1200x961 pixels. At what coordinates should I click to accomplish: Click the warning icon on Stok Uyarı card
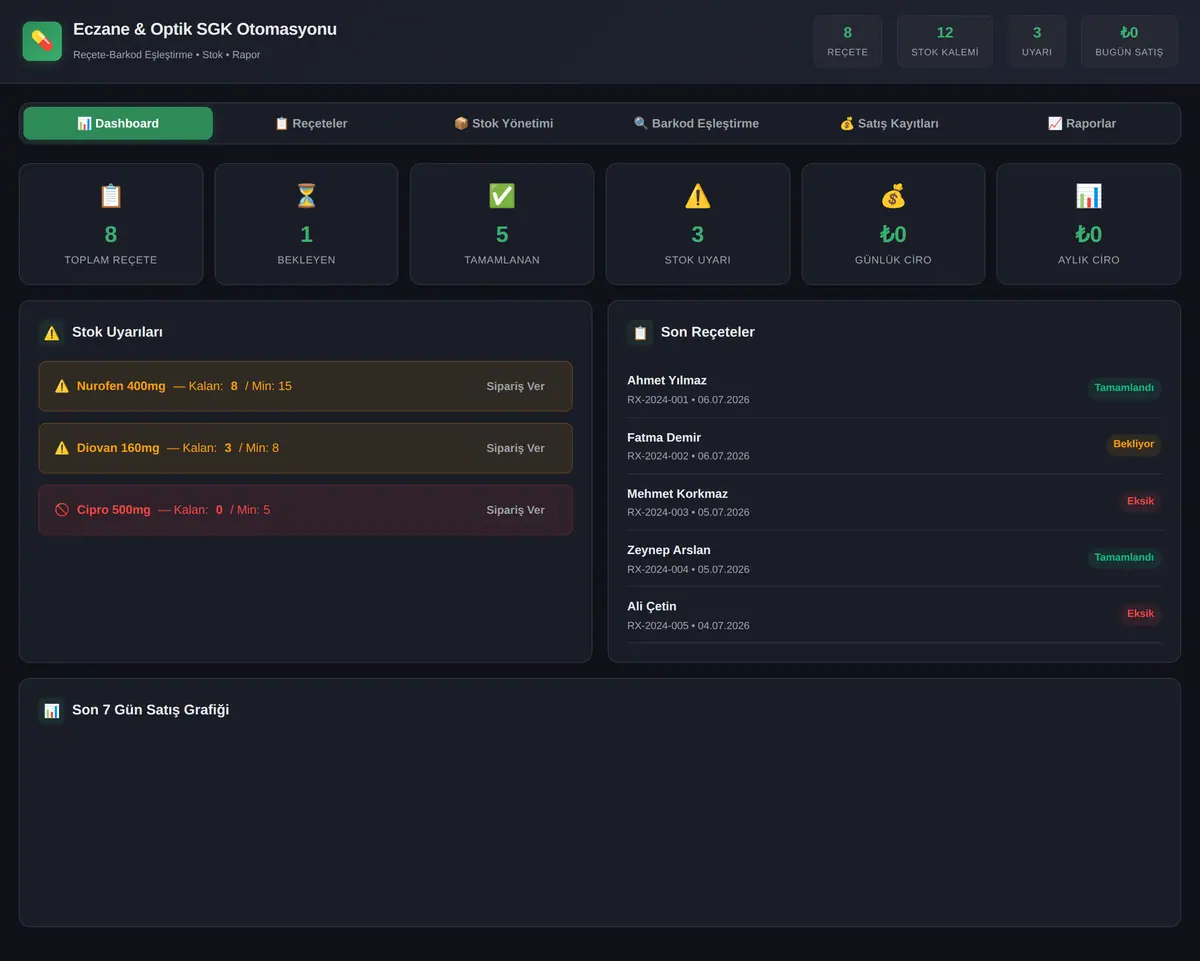click(x=698, y=196)
